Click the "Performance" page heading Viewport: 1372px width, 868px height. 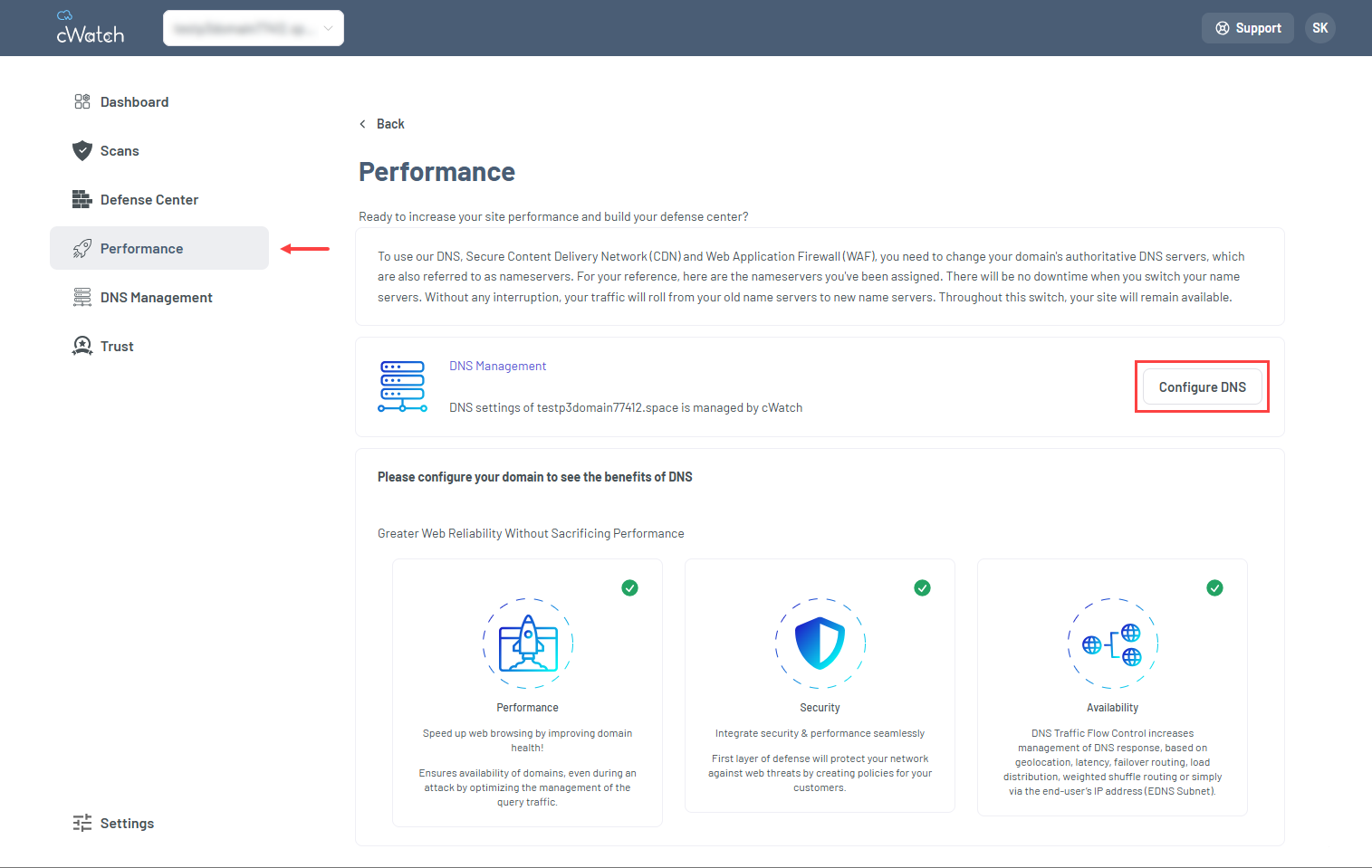(x=437, y=172)
